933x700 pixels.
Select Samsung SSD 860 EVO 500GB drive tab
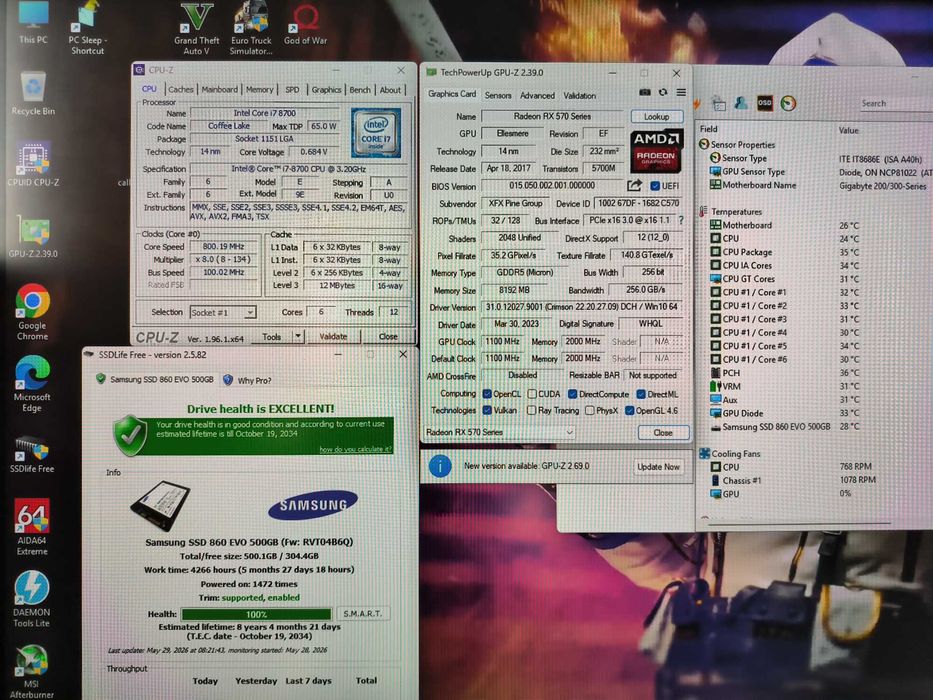coord(155,379)
